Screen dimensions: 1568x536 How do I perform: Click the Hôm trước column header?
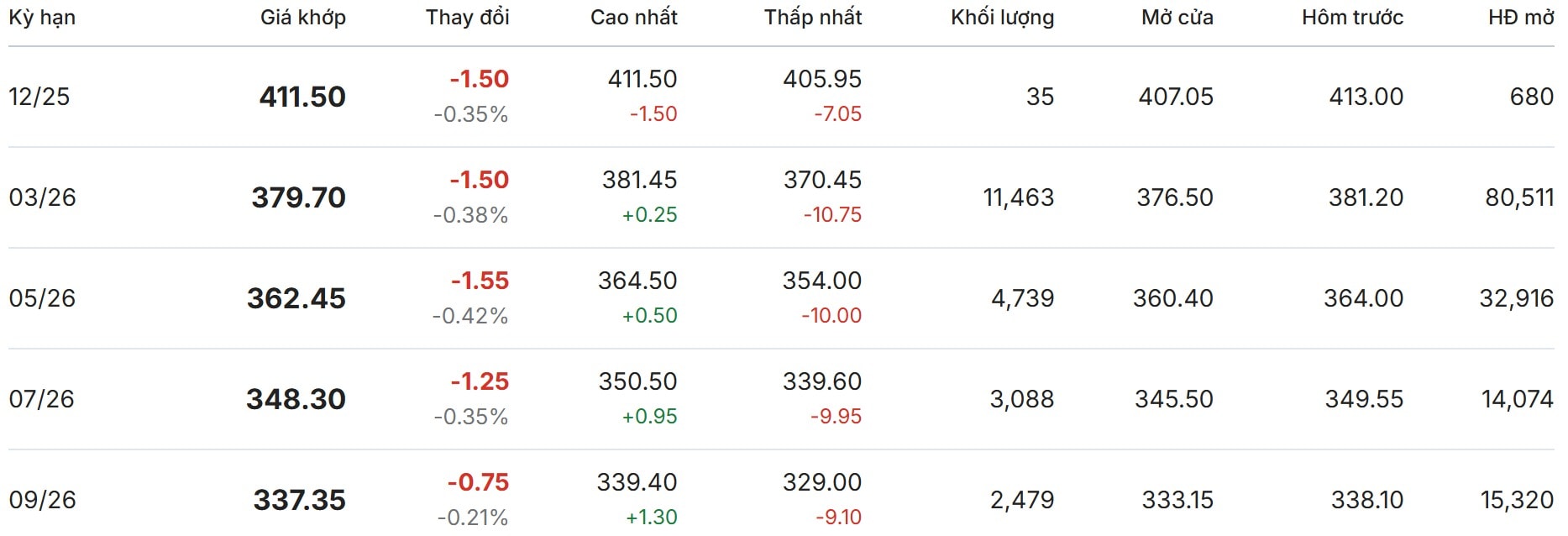click(x=1352, y=18)
